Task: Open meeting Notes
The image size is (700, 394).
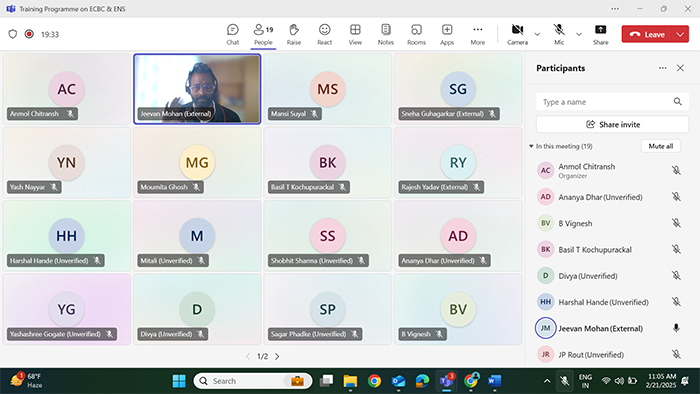Action: 386,34
